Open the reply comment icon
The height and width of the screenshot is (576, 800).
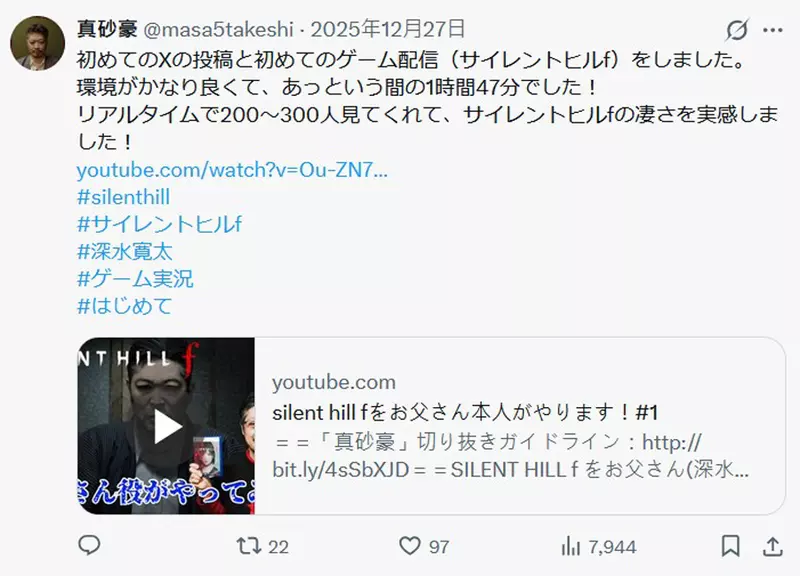pos(89,546)
